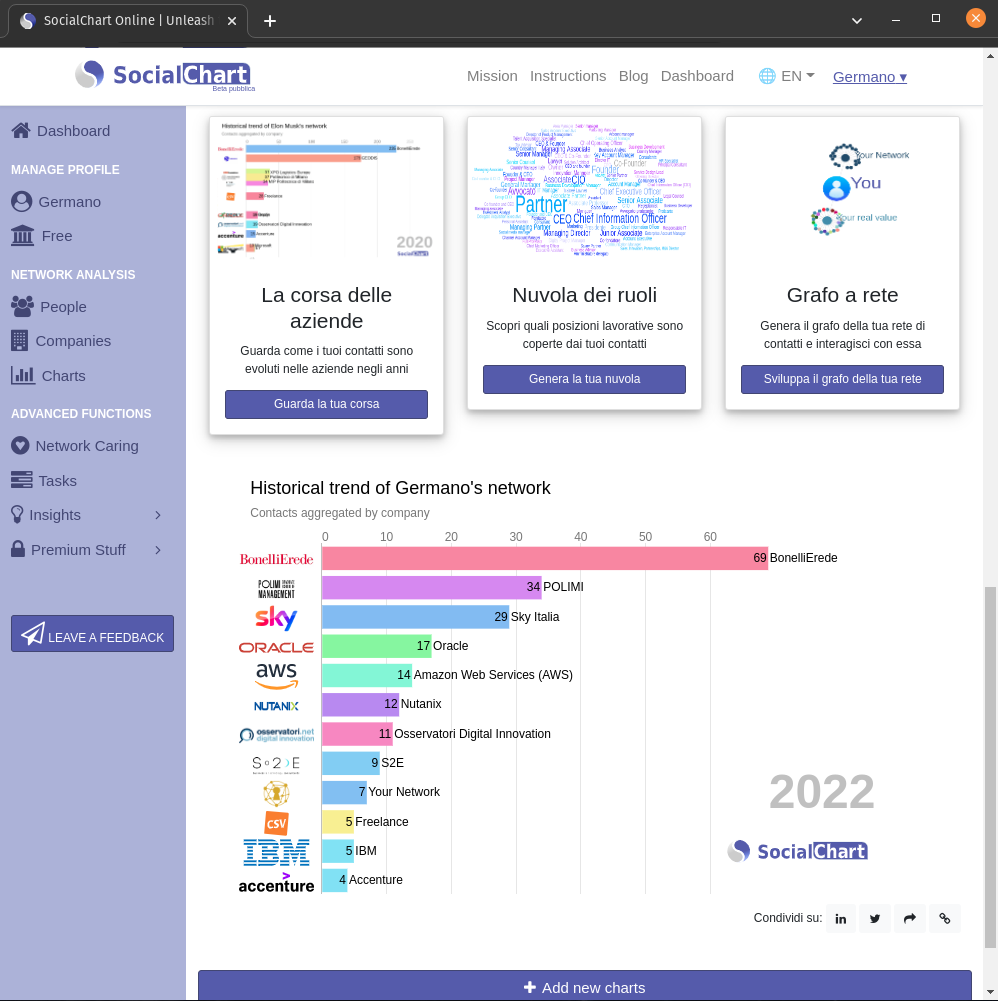
Task: Open the People group icon
Action: coord(22,306)
